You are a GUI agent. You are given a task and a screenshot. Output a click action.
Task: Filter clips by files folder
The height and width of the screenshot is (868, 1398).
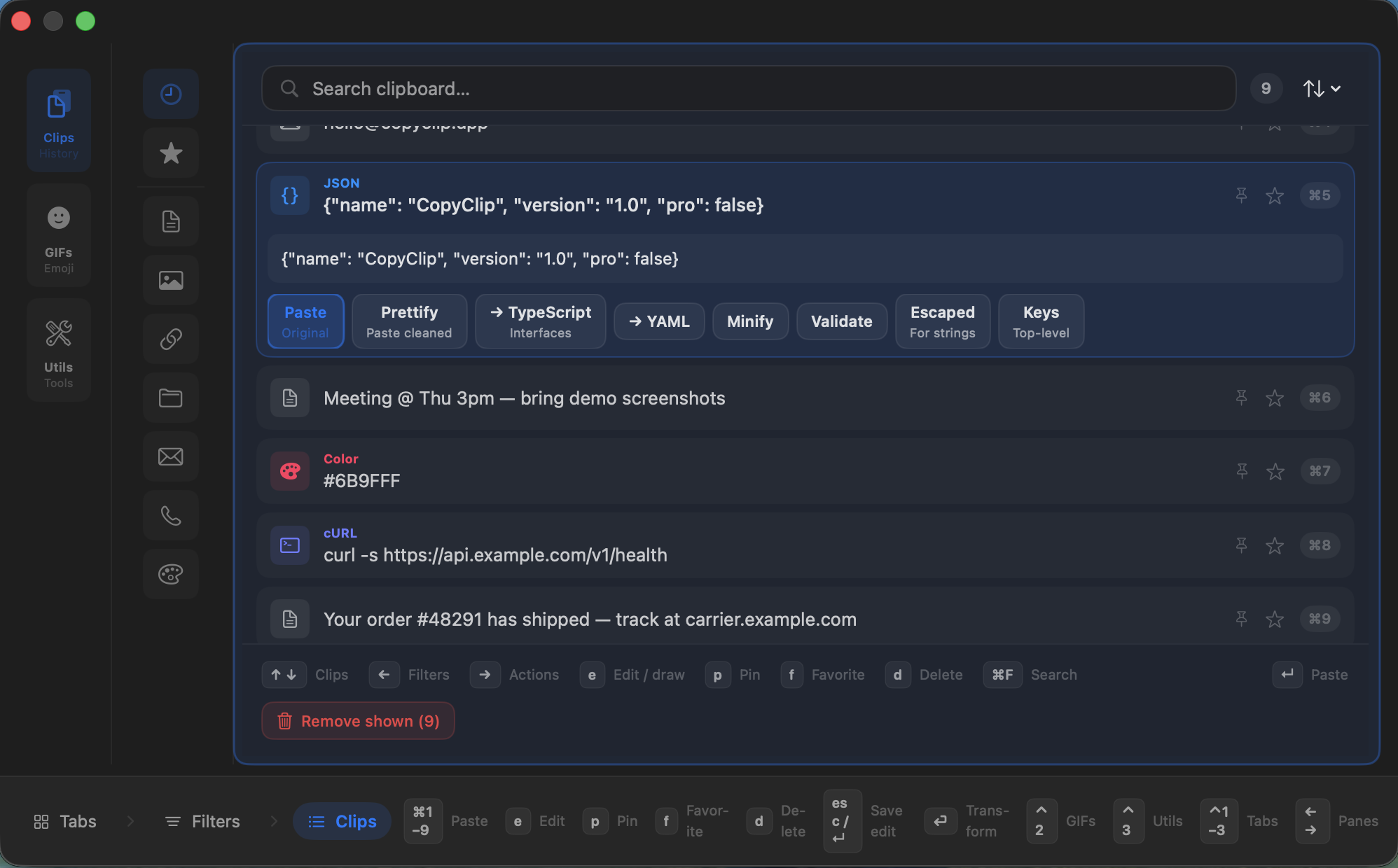point(171,398)
